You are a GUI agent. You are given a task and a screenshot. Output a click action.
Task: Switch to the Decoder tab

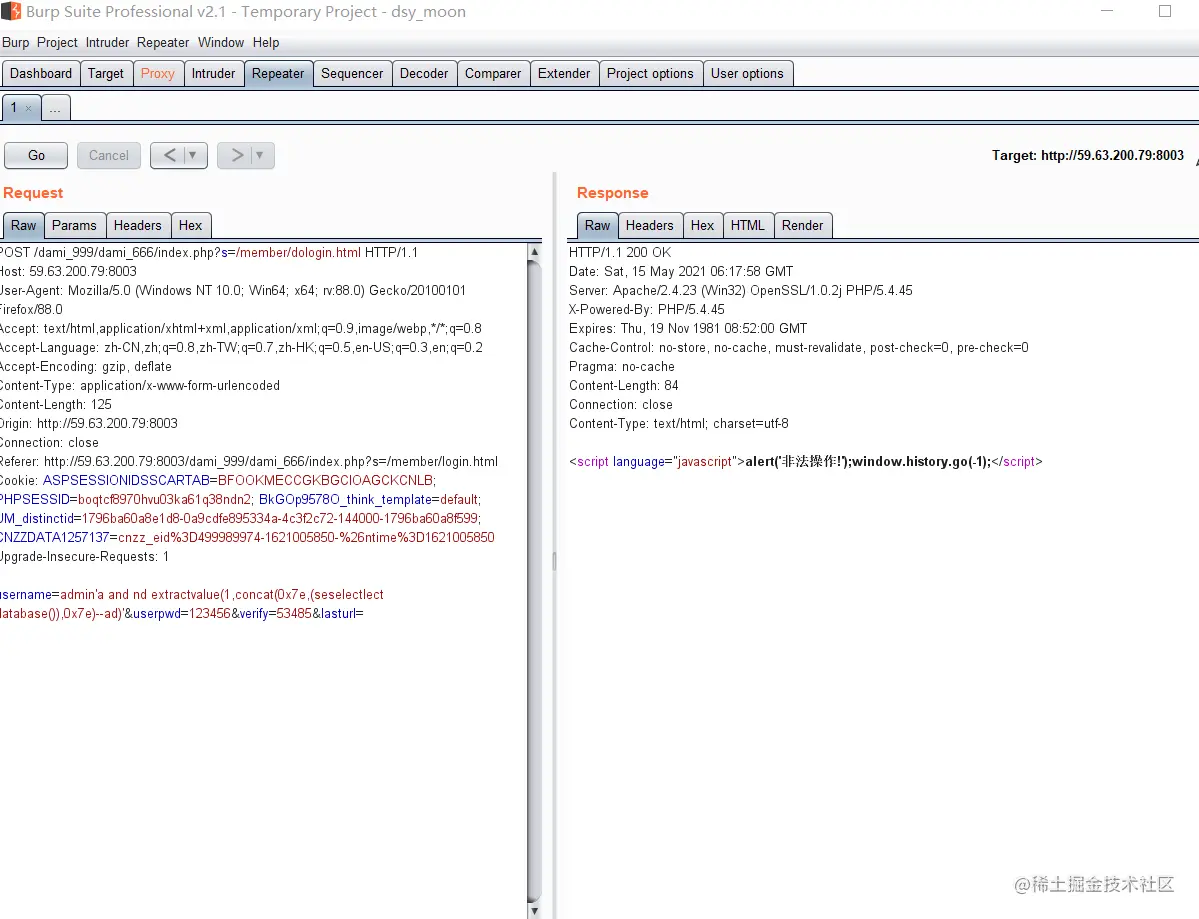click(424, 73)
